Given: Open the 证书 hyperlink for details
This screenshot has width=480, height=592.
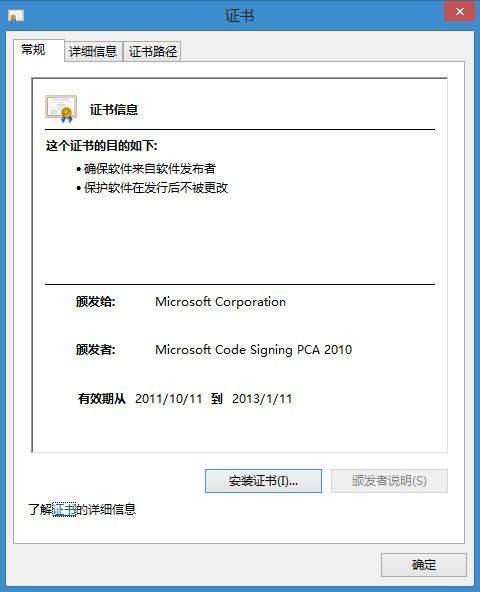Looking at the screenshot, I should pos(64,510).
